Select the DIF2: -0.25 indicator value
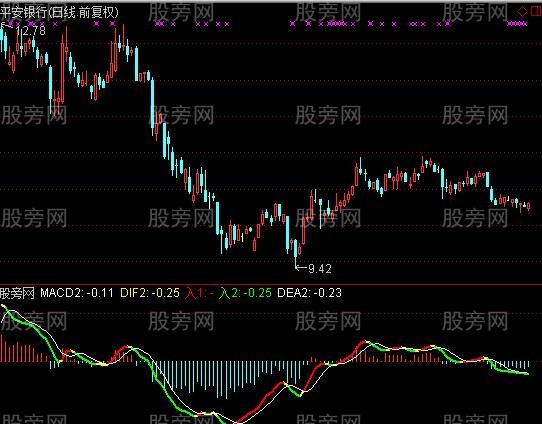The width and height of the screenshot is (542, 424). point(150,293)
